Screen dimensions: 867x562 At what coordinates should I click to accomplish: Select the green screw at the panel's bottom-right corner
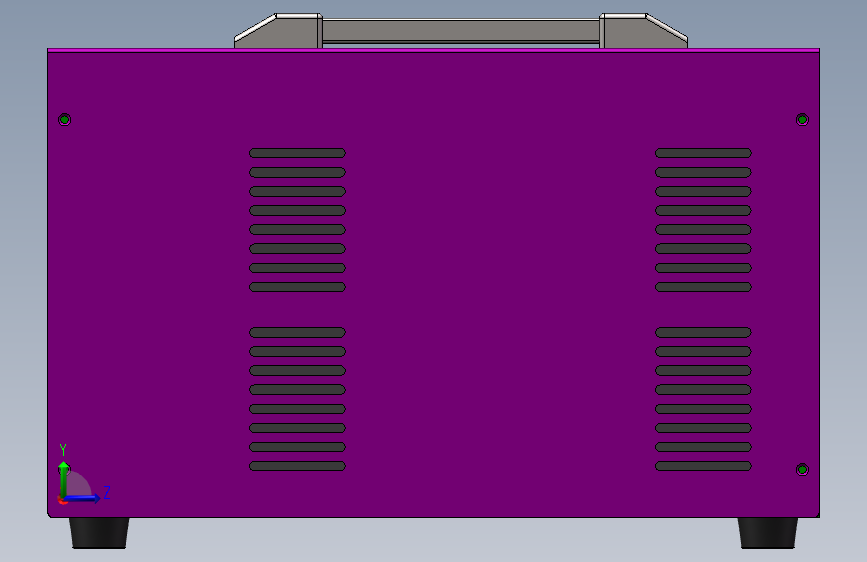coord(802,470)
